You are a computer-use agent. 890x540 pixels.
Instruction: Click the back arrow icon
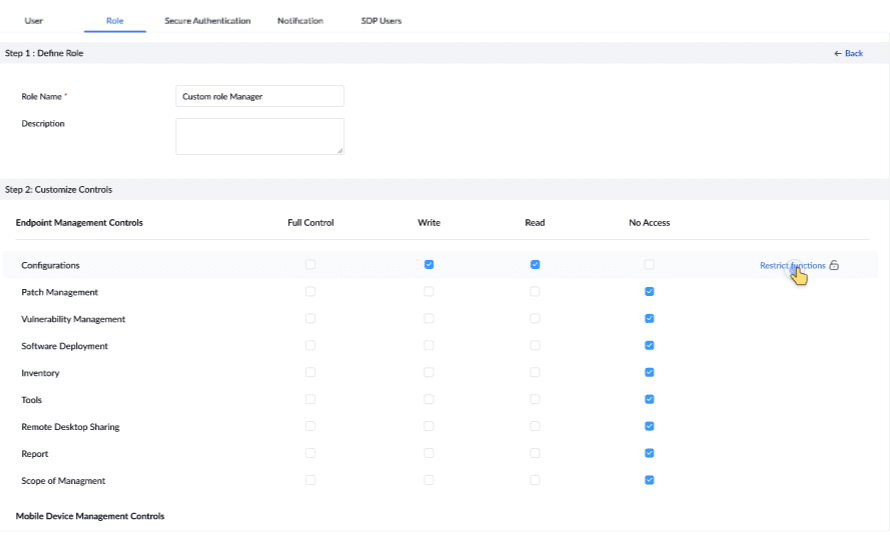pyautogui.click(x=837, y=53)
